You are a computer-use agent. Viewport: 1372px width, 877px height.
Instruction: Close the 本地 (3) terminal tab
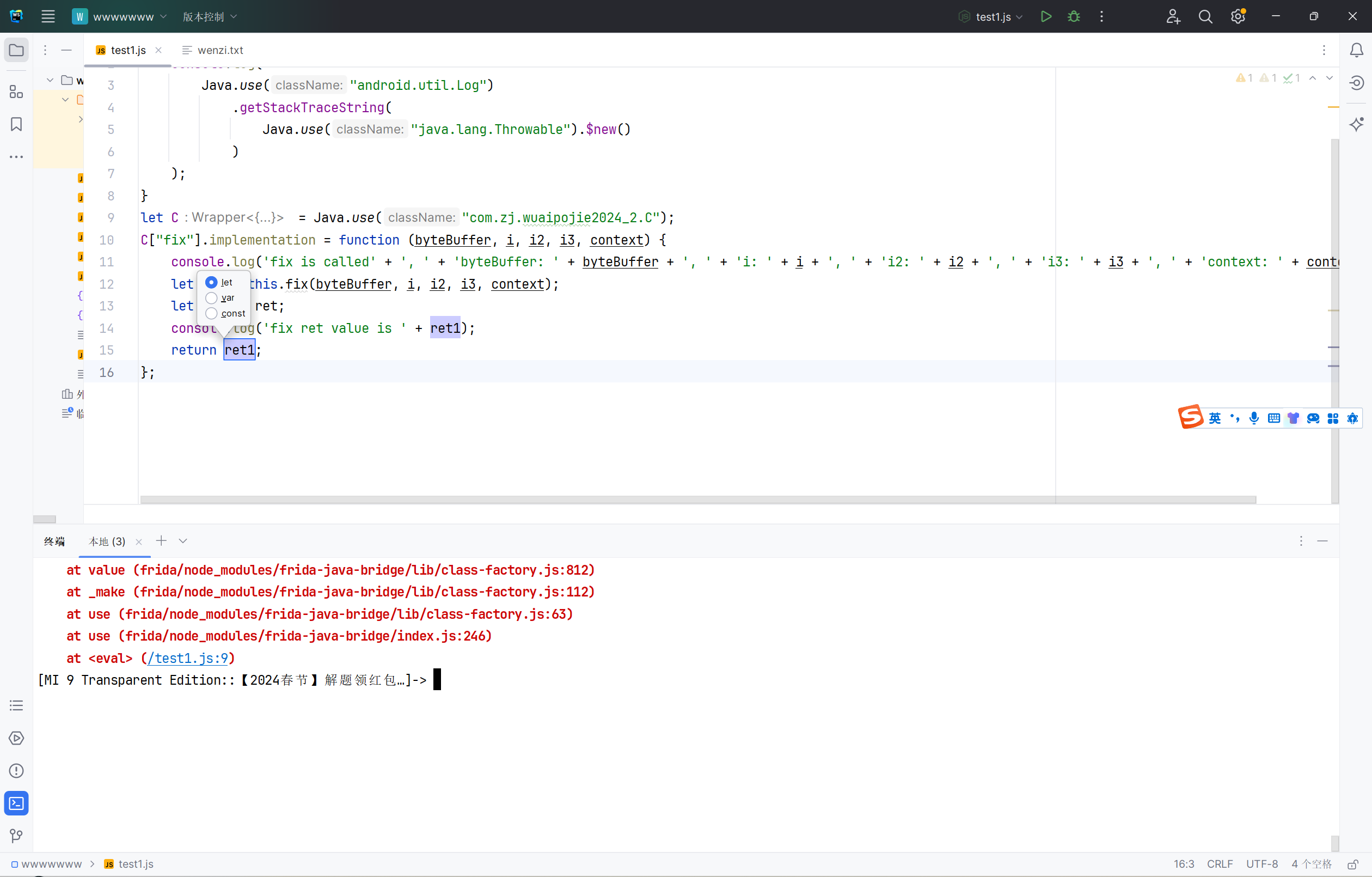(138, 541)
